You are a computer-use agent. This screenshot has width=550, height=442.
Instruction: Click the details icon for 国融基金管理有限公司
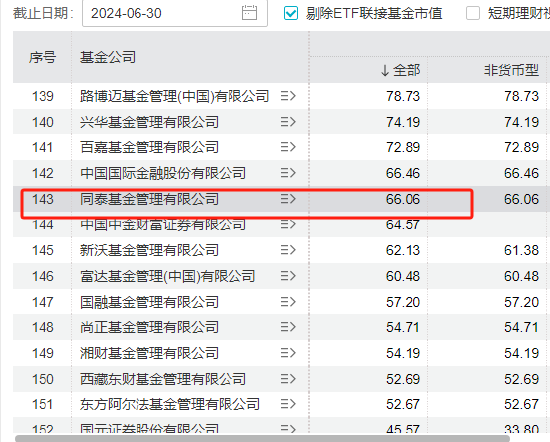(288, 302)
